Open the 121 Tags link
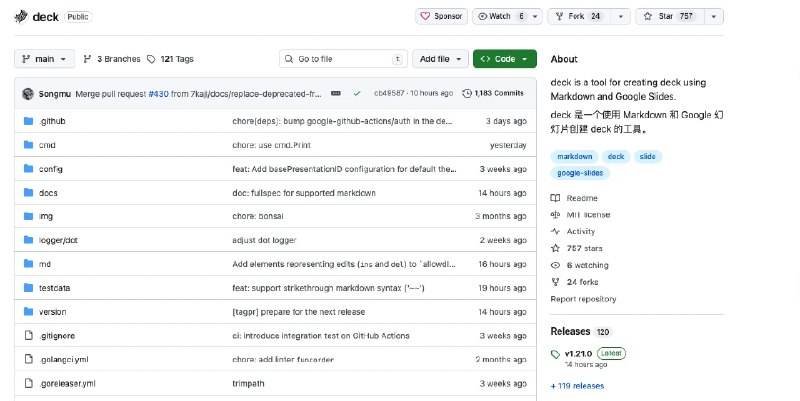800x401 pixels. (170, 59)
